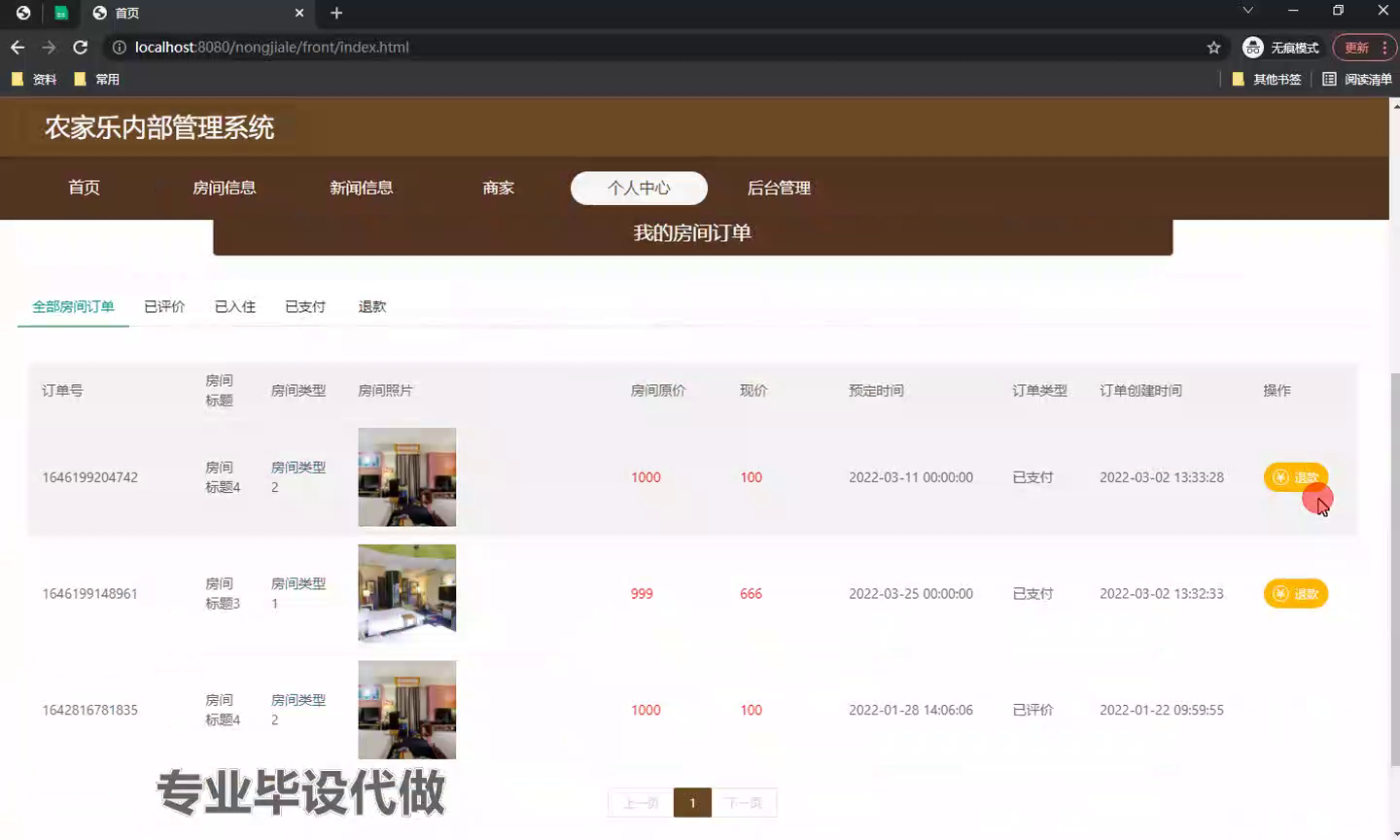This screenshot has height=840, width=1400.
Task: Open the 常用 bookmarks folder
Action: (96, 79)
